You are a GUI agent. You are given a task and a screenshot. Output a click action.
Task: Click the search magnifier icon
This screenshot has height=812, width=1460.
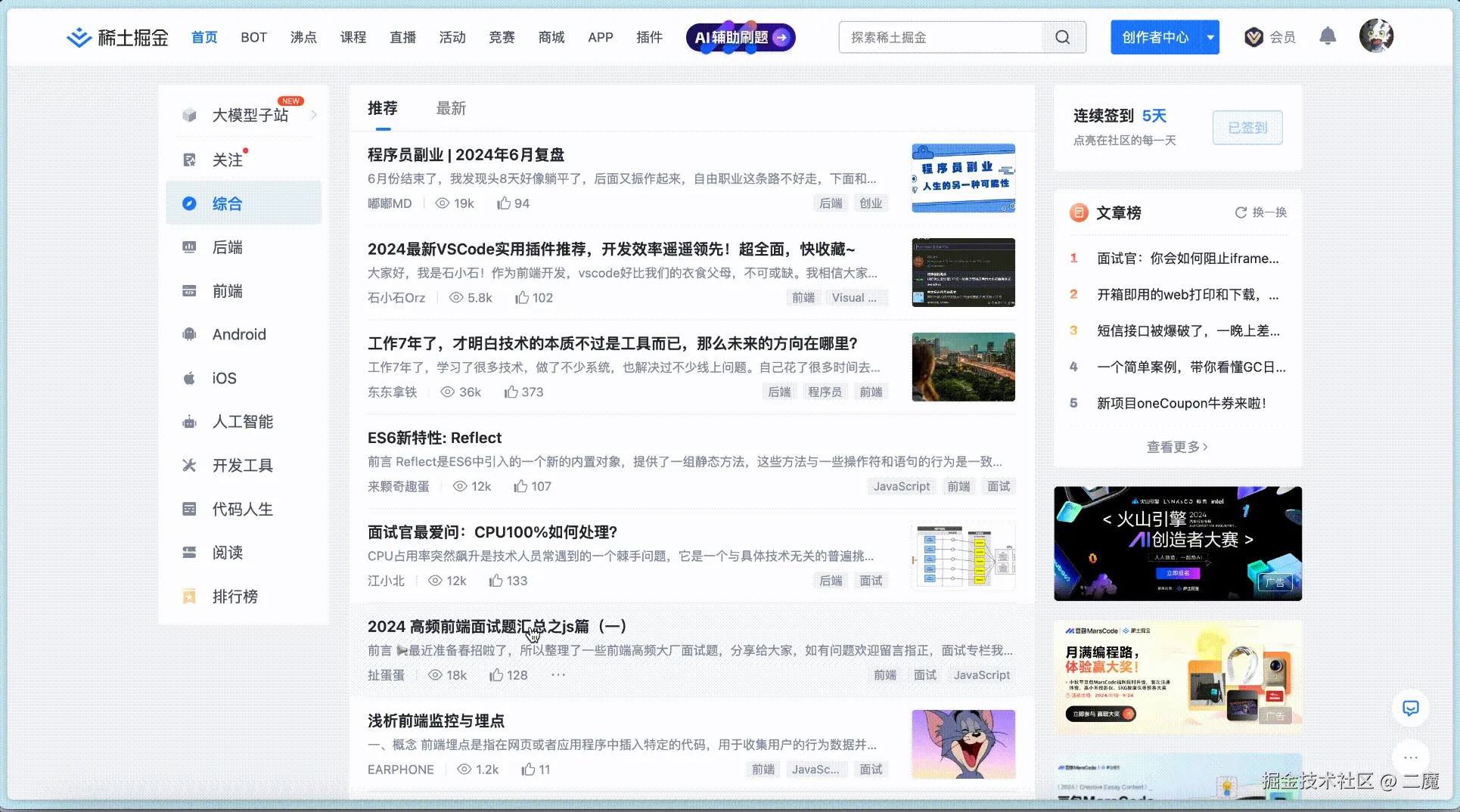point(1062,36)
